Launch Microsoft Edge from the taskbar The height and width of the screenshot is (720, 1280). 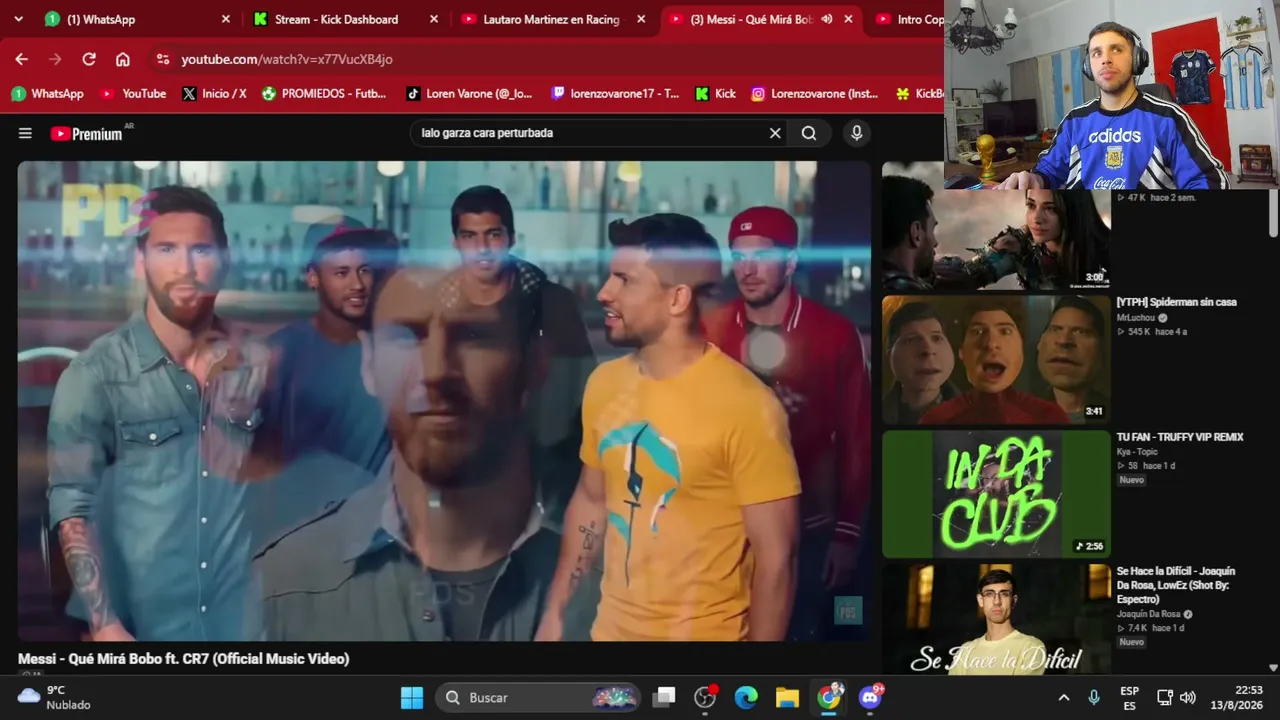click(746, 697)
